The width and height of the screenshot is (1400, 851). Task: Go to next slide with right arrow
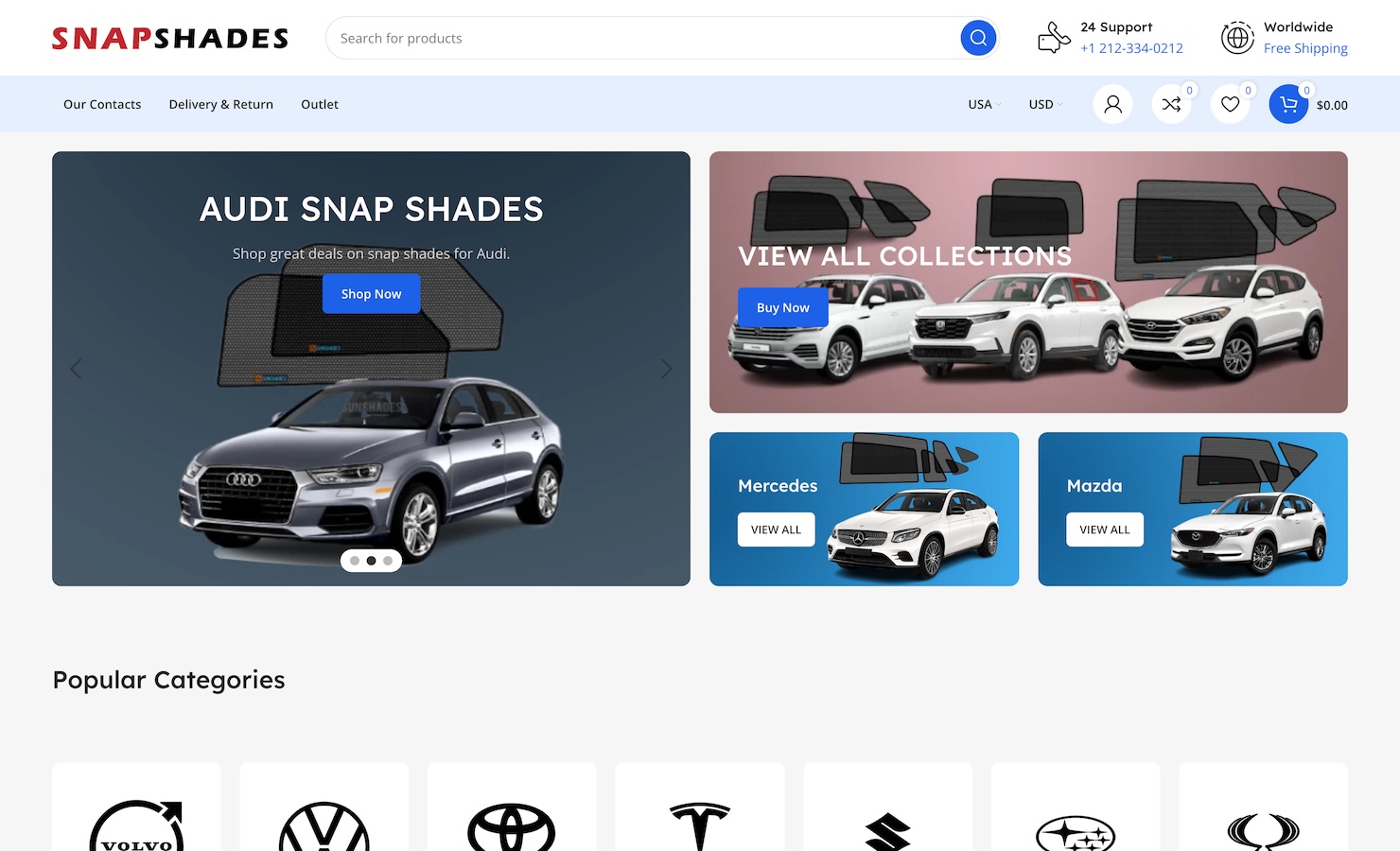tap(667, 369)
